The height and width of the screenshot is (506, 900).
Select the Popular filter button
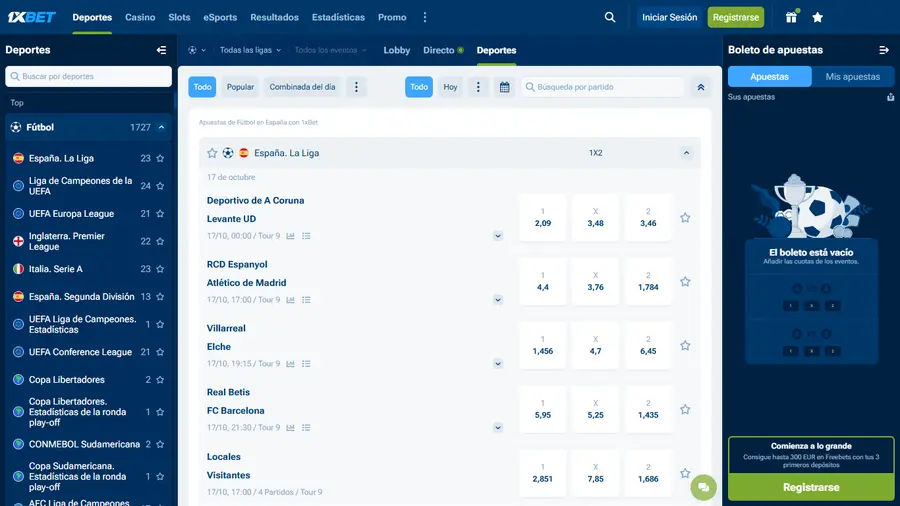(x=240, y=87)
